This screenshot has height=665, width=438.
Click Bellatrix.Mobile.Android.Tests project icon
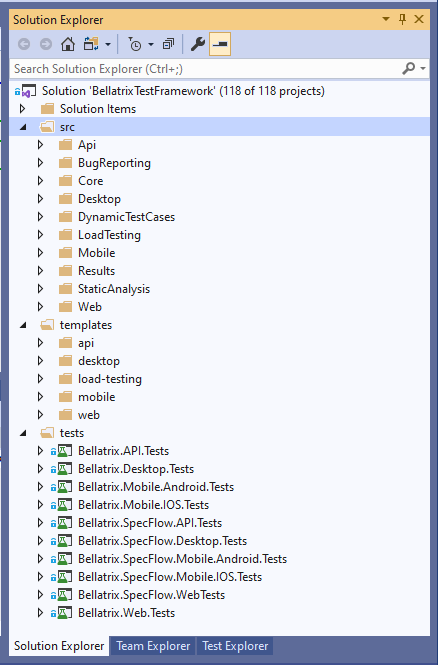point(64,487)
